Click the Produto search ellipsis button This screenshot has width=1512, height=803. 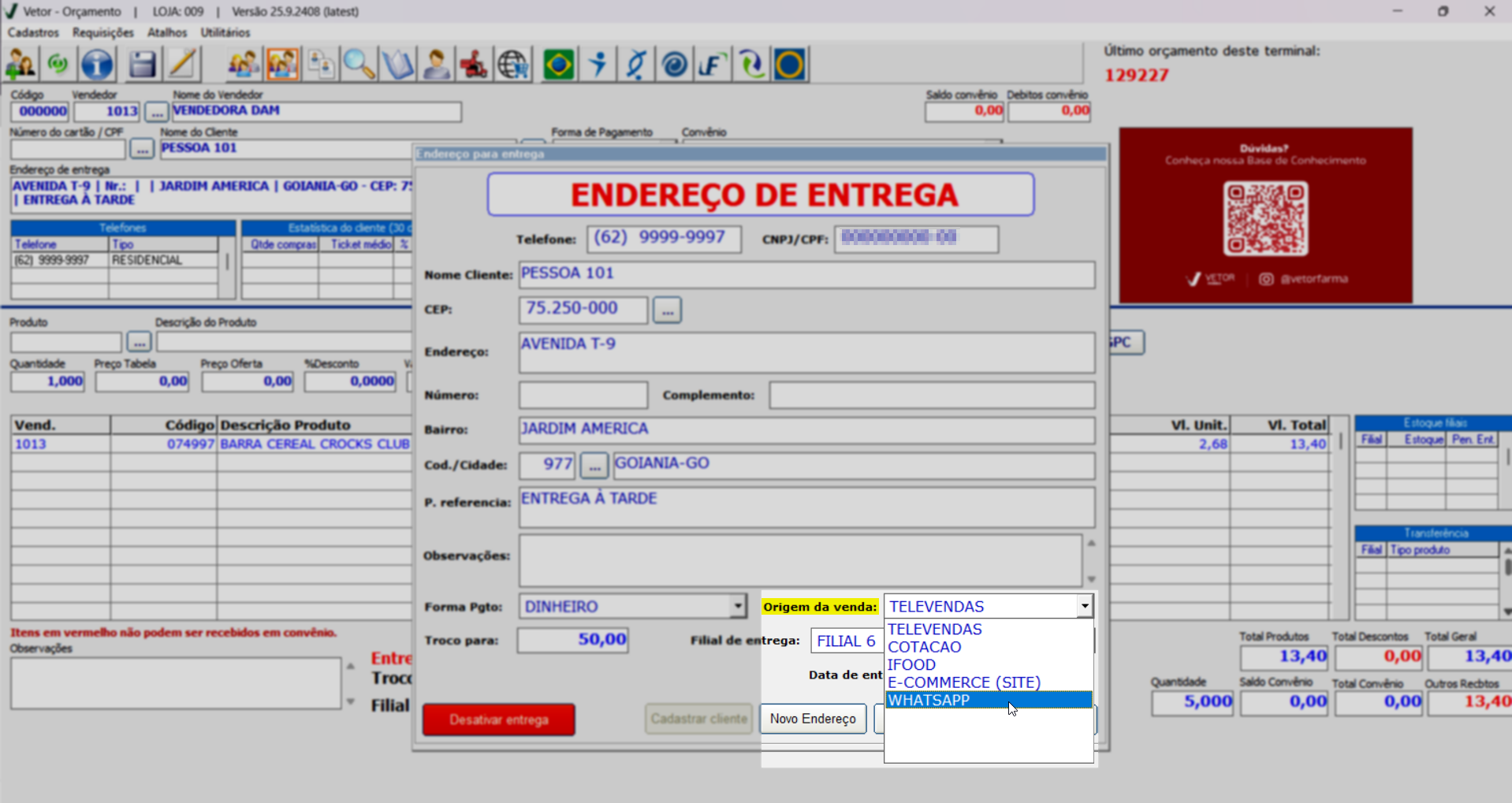tap(140, 342)
